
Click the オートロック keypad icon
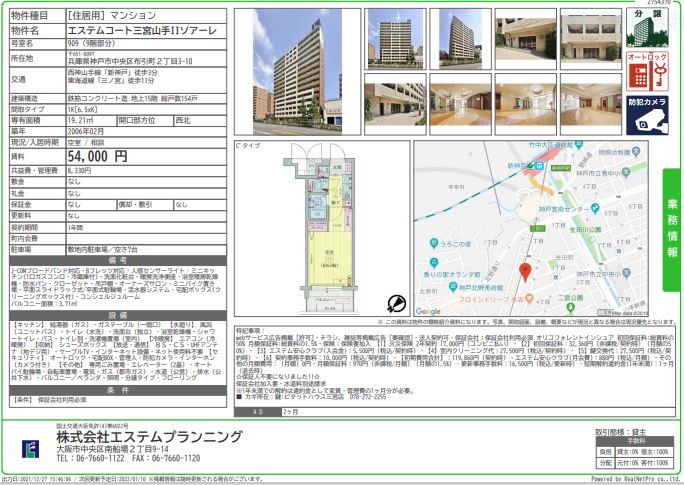pos(647,71)
